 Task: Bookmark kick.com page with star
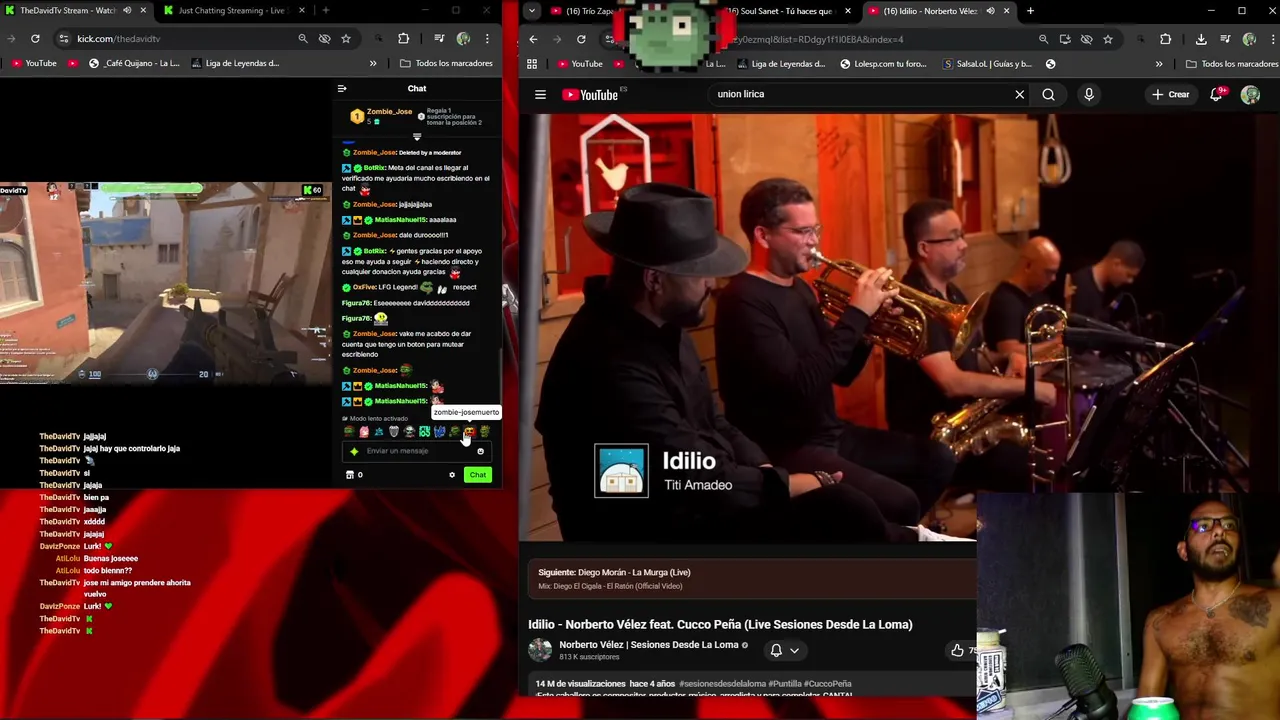tap(346, 39)
